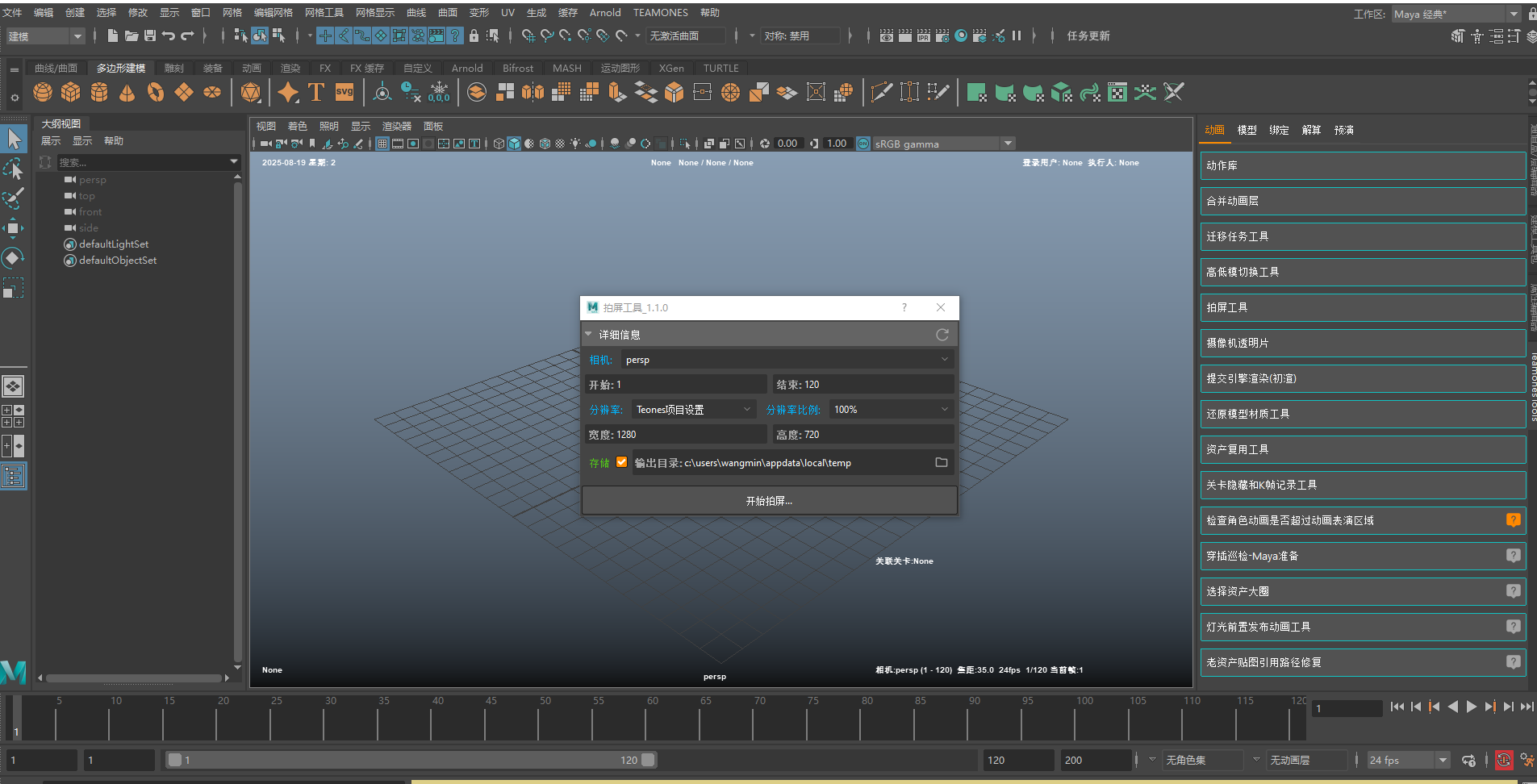Click the refresh icon in 详细信息 header
The width and height of the screenshot is (1537, 784).
click(942, 335)
